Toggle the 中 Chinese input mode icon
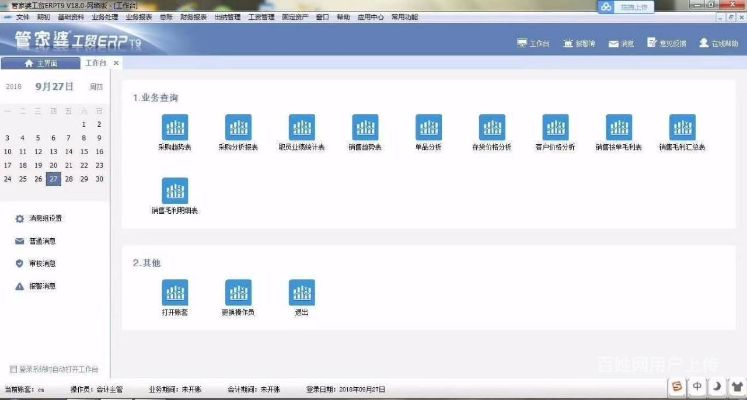 point(697,386)
